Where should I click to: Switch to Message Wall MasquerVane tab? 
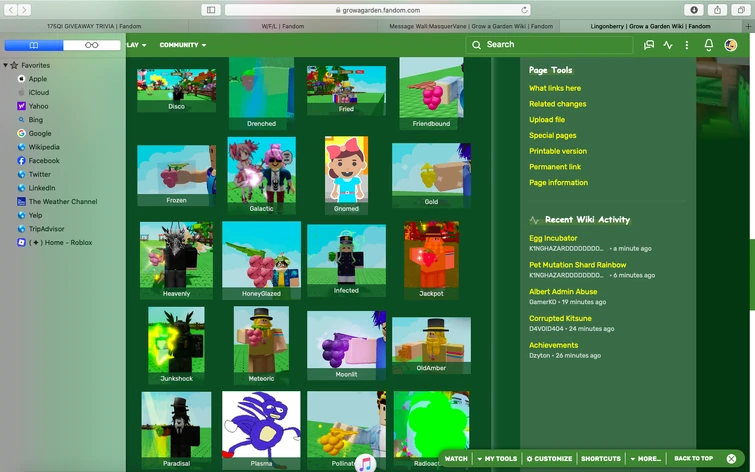[470, 26]
